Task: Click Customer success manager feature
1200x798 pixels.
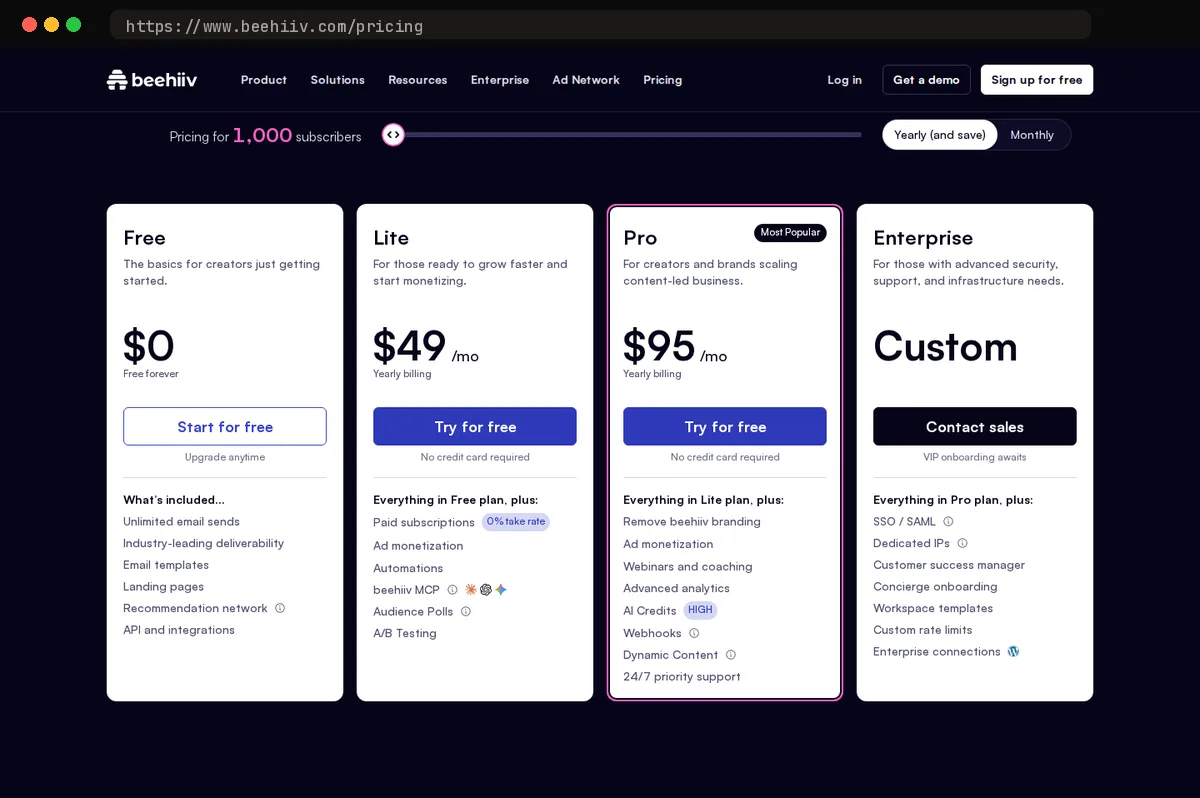Action: pos(949,565)
